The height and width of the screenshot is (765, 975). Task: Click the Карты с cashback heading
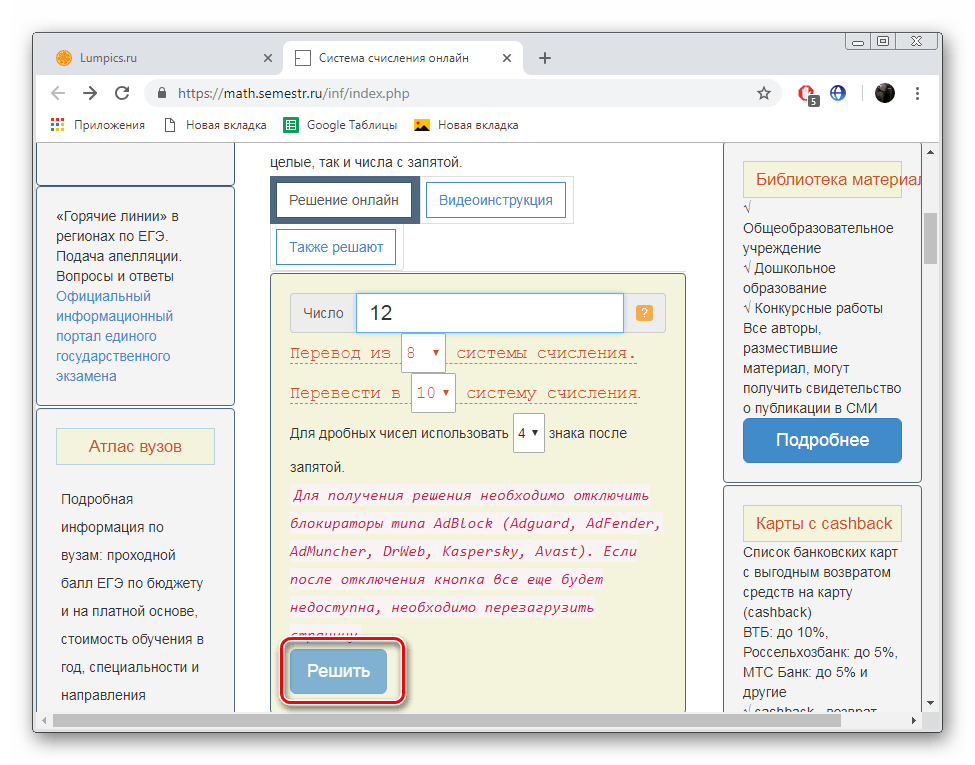[x=822, y=524]
